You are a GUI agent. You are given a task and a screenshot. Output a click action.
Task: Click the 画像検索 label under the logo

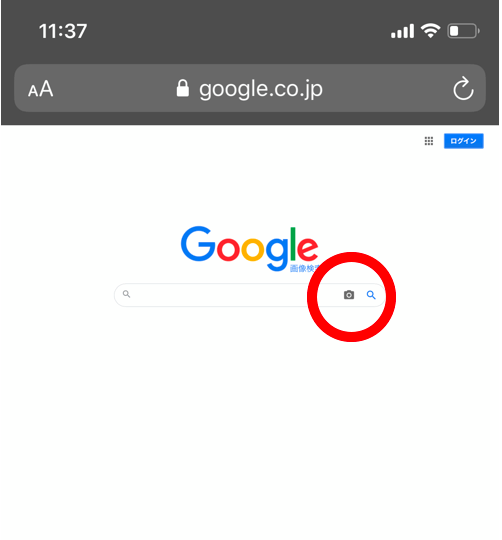click(x=305, y=268)
